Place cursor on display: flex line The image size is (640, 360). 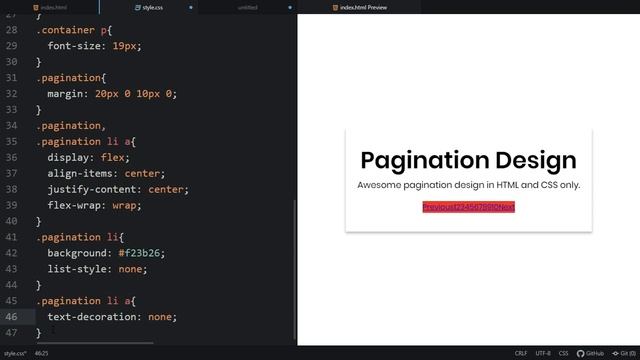click(x=89, y=158)
